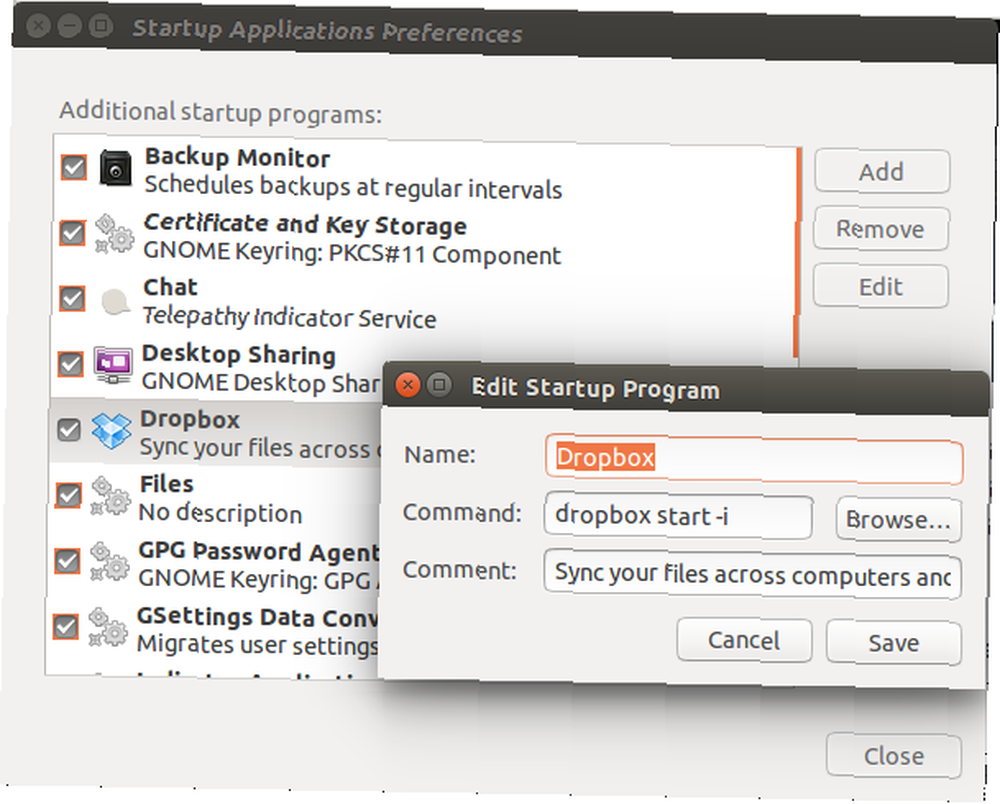Click the Backup Monitor safe icon
Screen dimensions: 1000x804
click(x=115, y=169)
